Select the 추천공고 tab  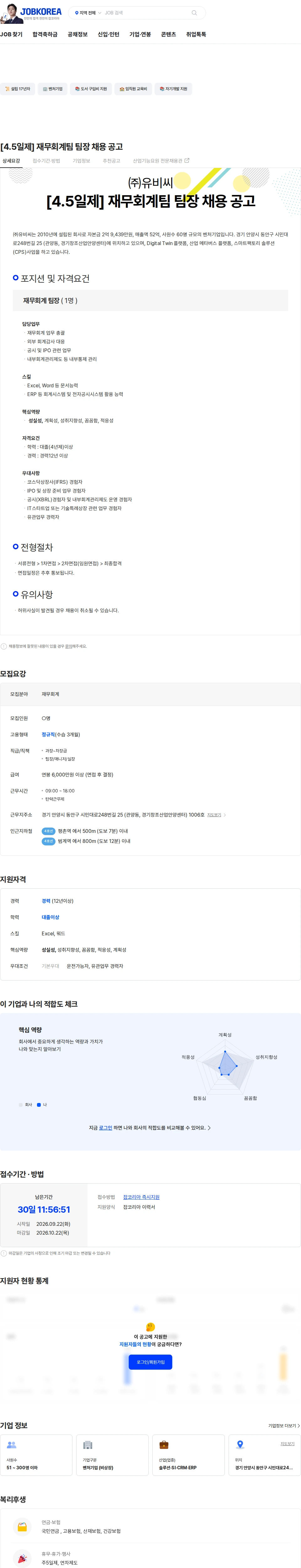(x=112, y=161)
